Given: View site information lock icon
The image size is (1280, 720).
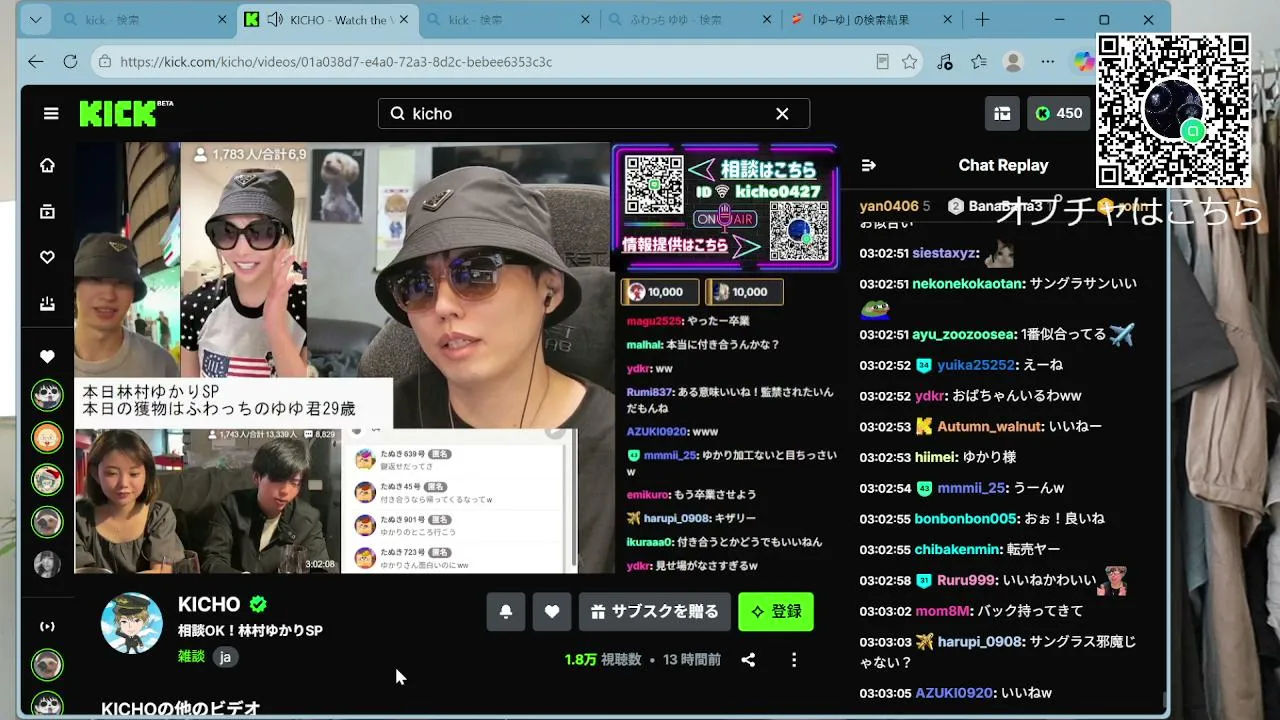Looking at the screenshot, I should (x=104, y=62).
